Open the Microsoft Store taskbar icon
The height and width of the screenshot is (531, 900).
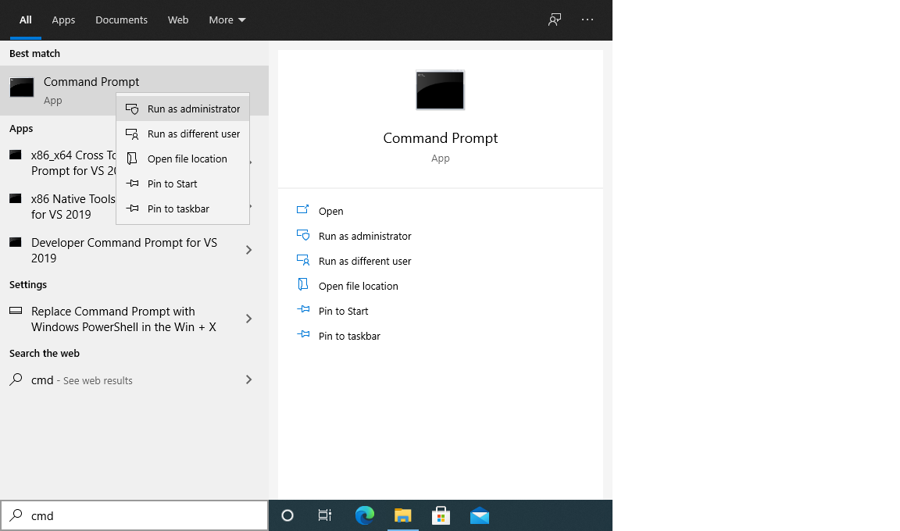pyautogui.click(x=441, y=516)
